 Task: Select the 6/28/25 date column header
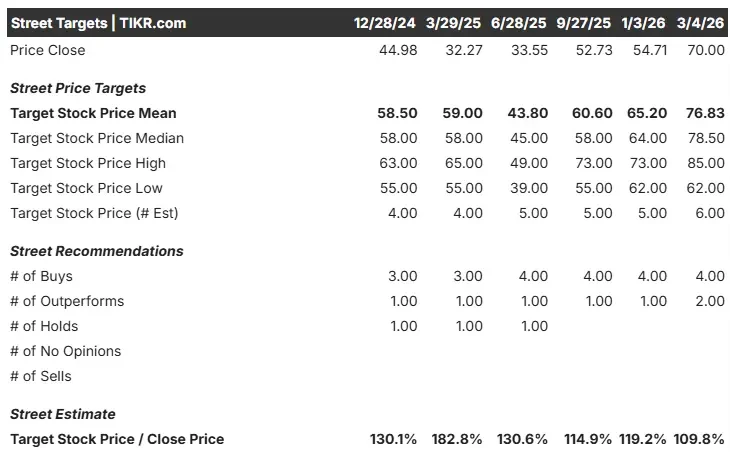[x=519, y=23]
